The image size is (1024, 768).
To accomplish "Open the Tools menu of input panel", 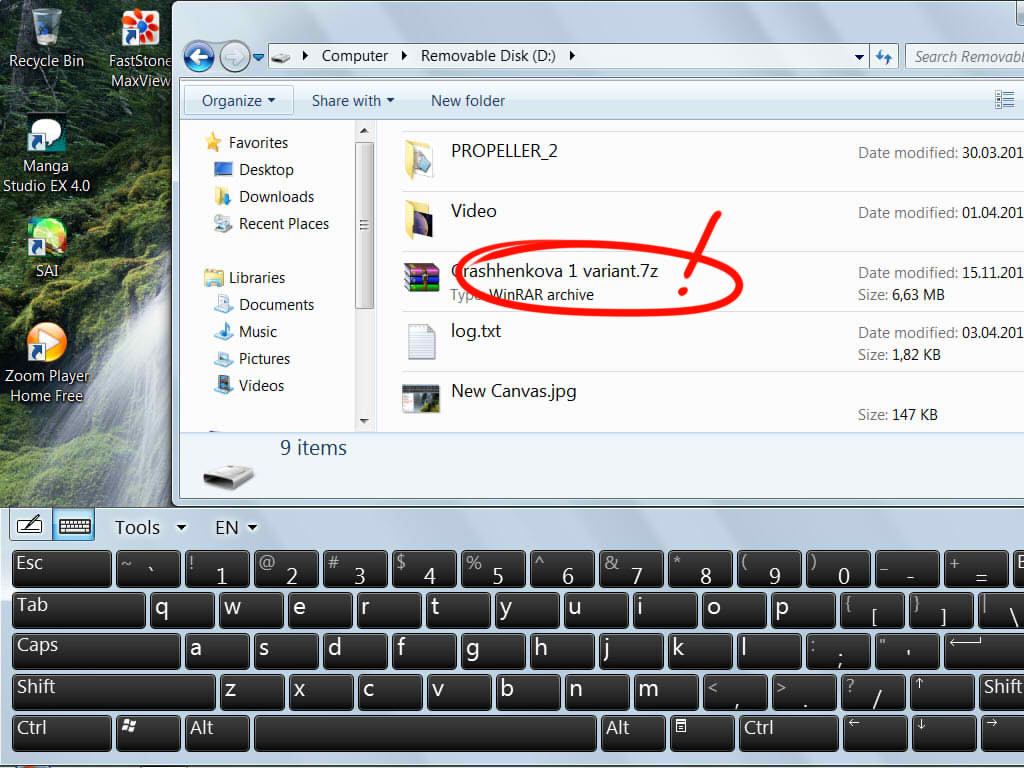I will [x=150, y=527].
